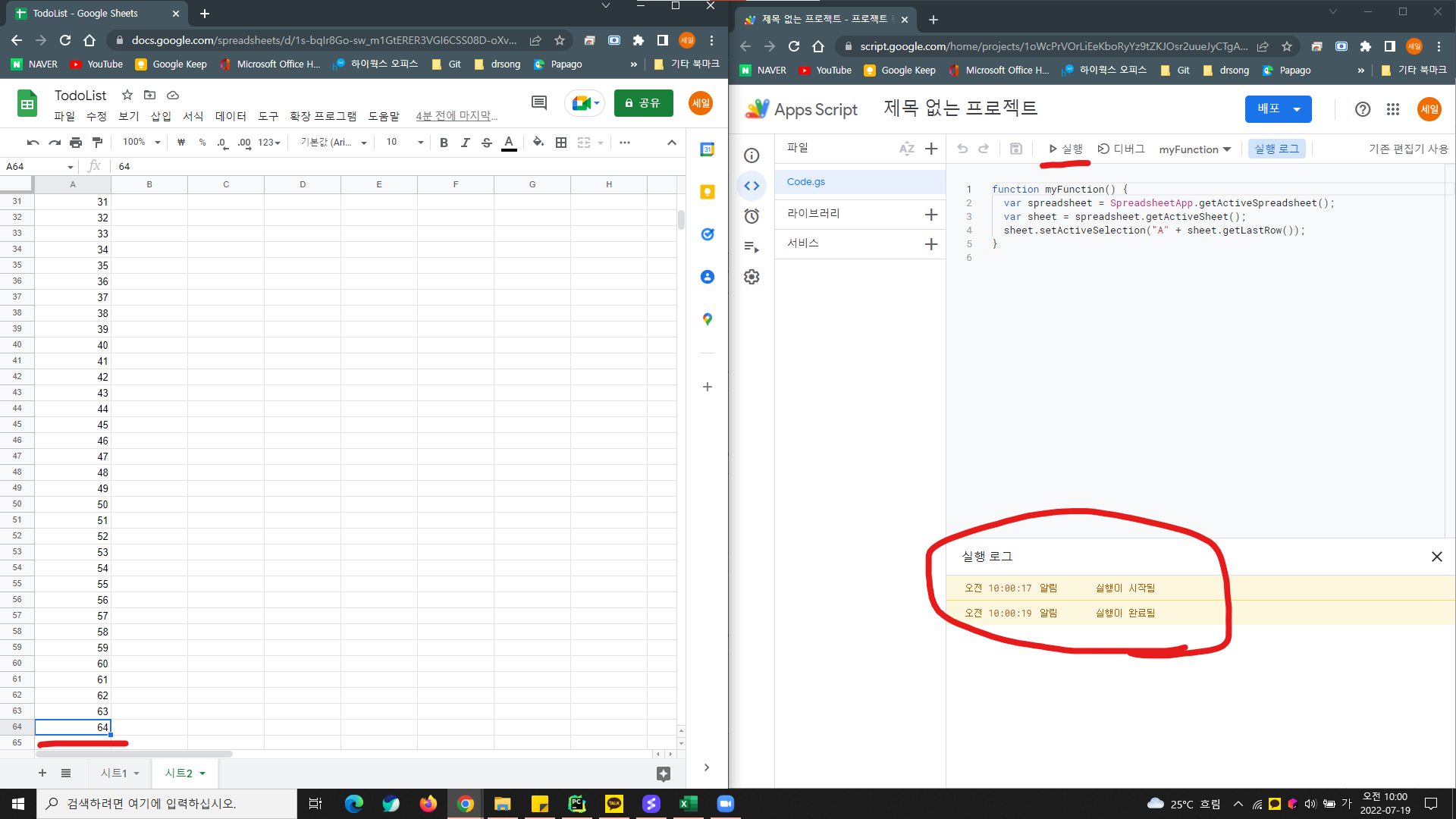Open the myFunction selector dropdown

coord(1194,149)
